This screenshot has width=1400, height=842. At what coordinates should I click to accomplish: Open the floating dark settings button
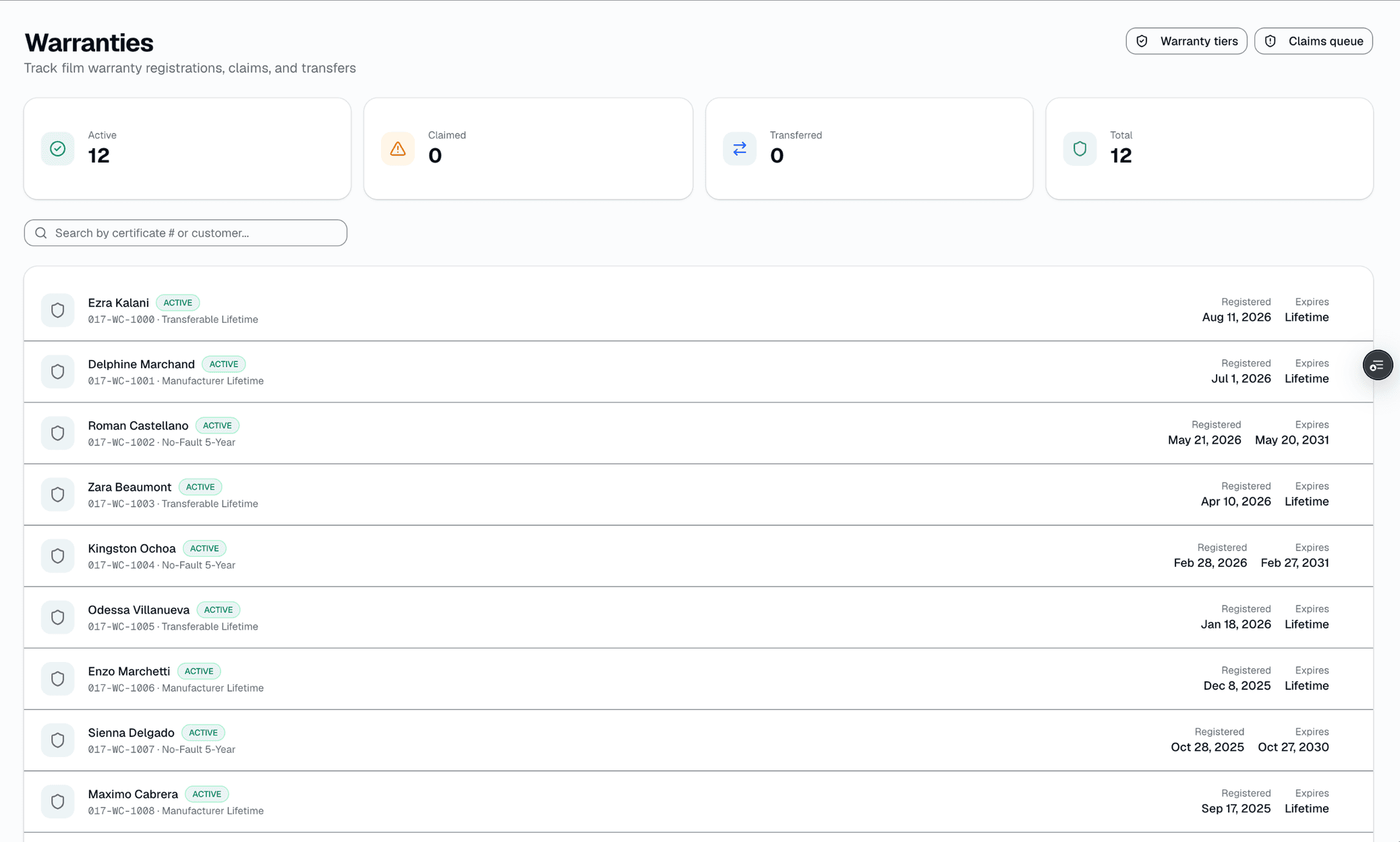point(1377,365)
